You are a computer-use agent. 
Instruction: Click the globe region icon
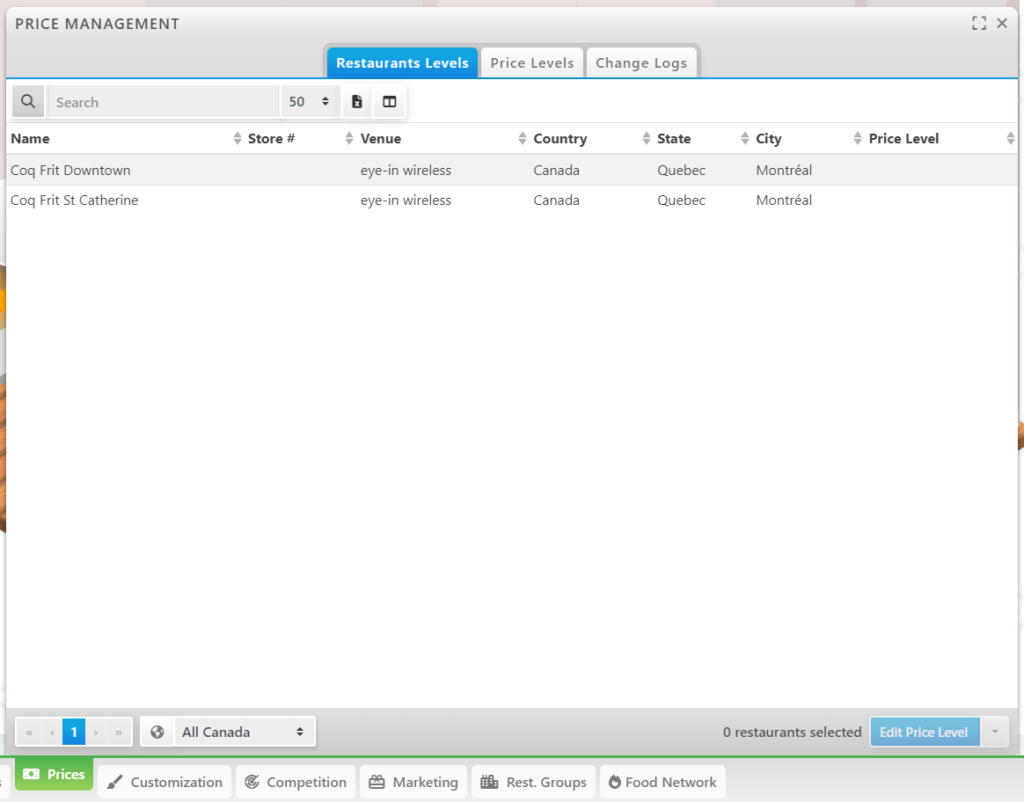[157, 732]
